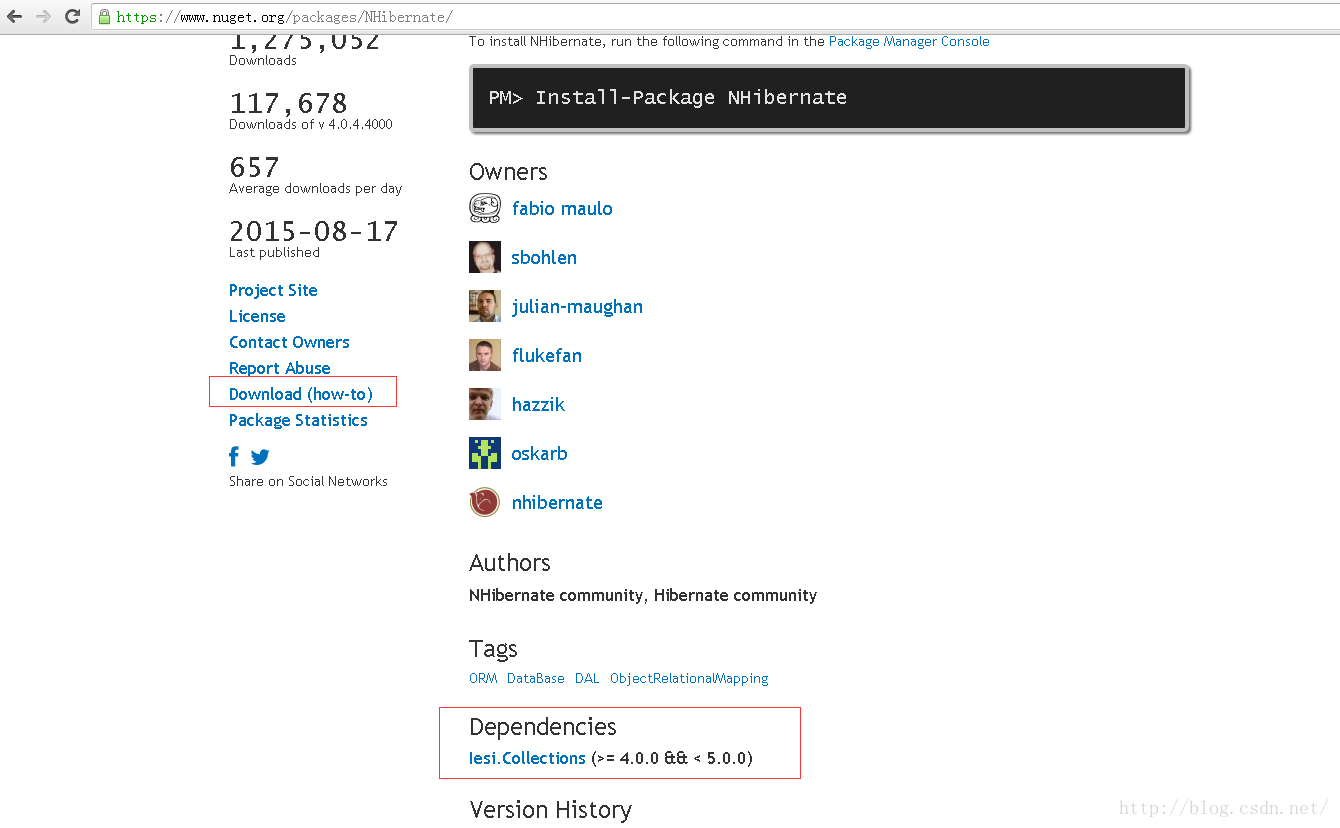Click the Tags heading
Screen dimensions: 1340x828
point(494,650)
